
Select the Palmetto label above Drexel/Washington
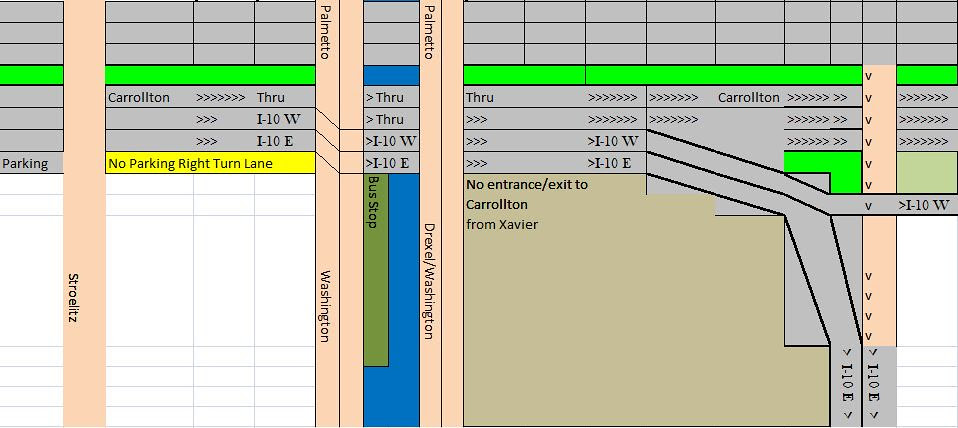click(x=429, y=32)
